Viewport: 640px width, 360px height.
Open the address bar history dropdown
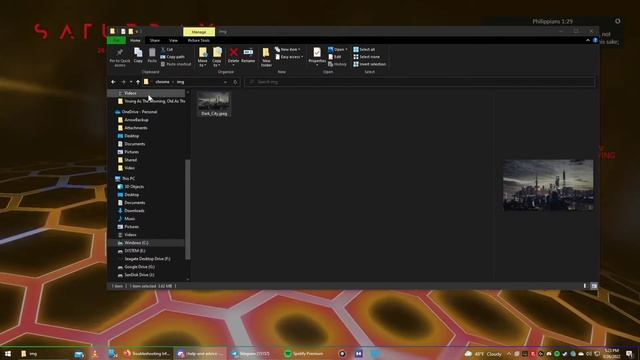(x=225, y=82)
